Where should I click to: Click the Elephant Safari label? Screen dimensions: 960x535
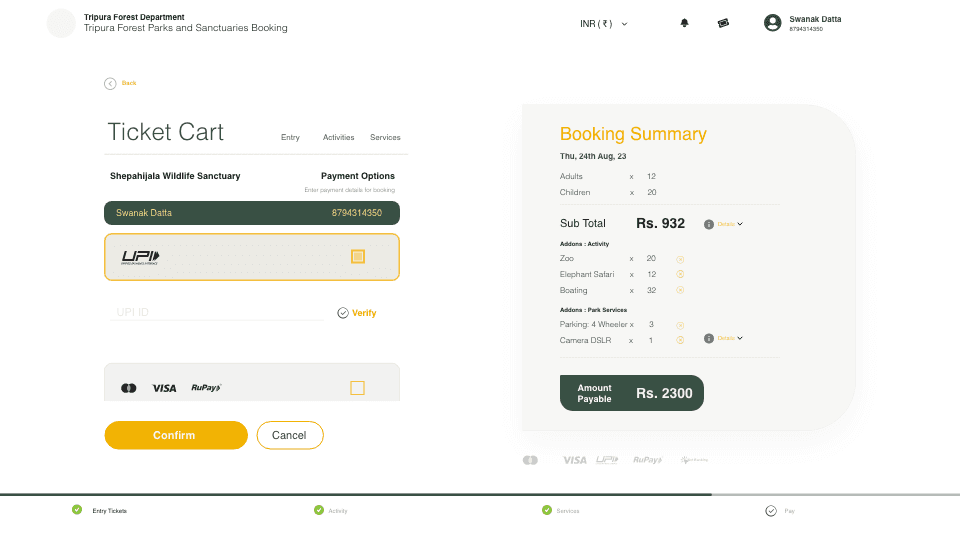click(587, 274)
